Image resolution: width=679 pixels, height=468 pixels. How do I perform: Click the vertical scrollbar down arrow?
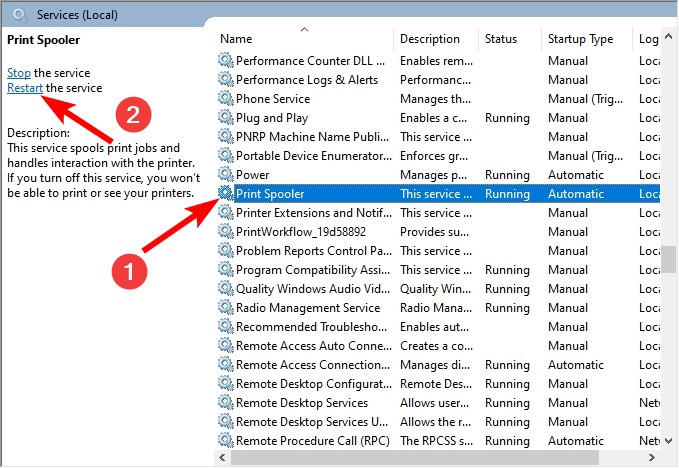pyautogui.click(x=669, y=441)
